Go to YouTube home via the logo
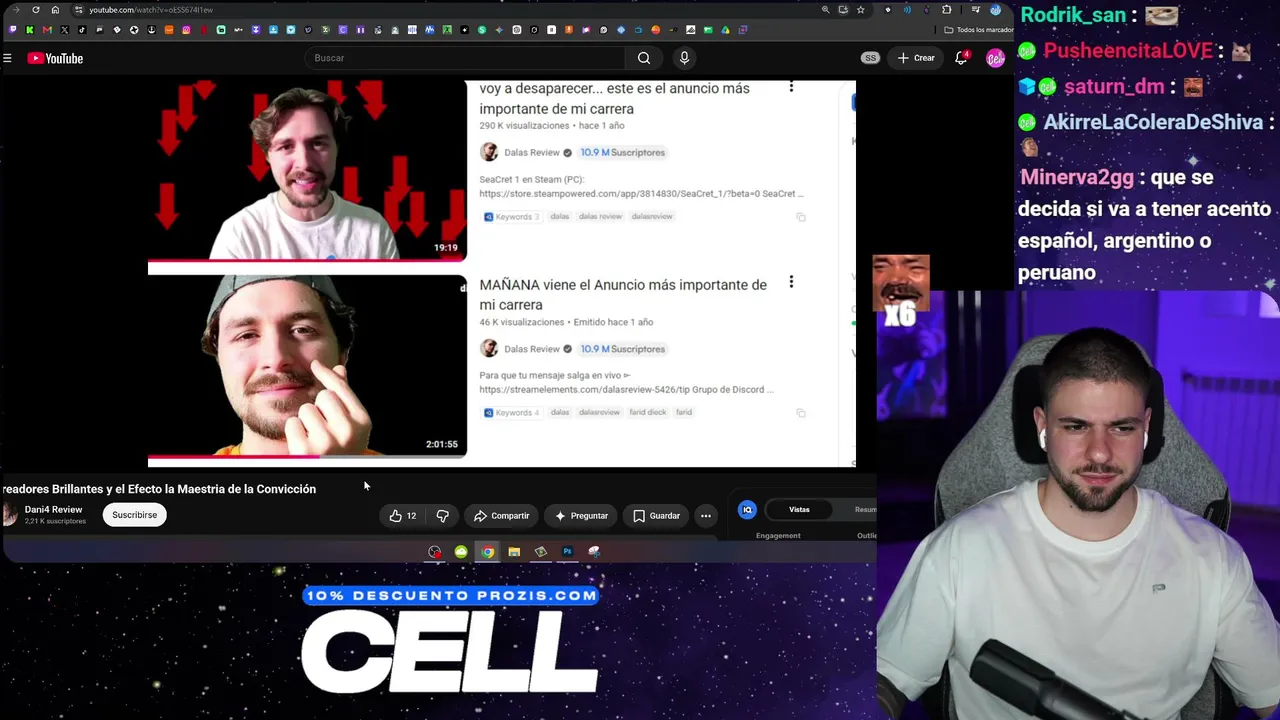The image size is (1280, 720). click(x=55, y=58)
